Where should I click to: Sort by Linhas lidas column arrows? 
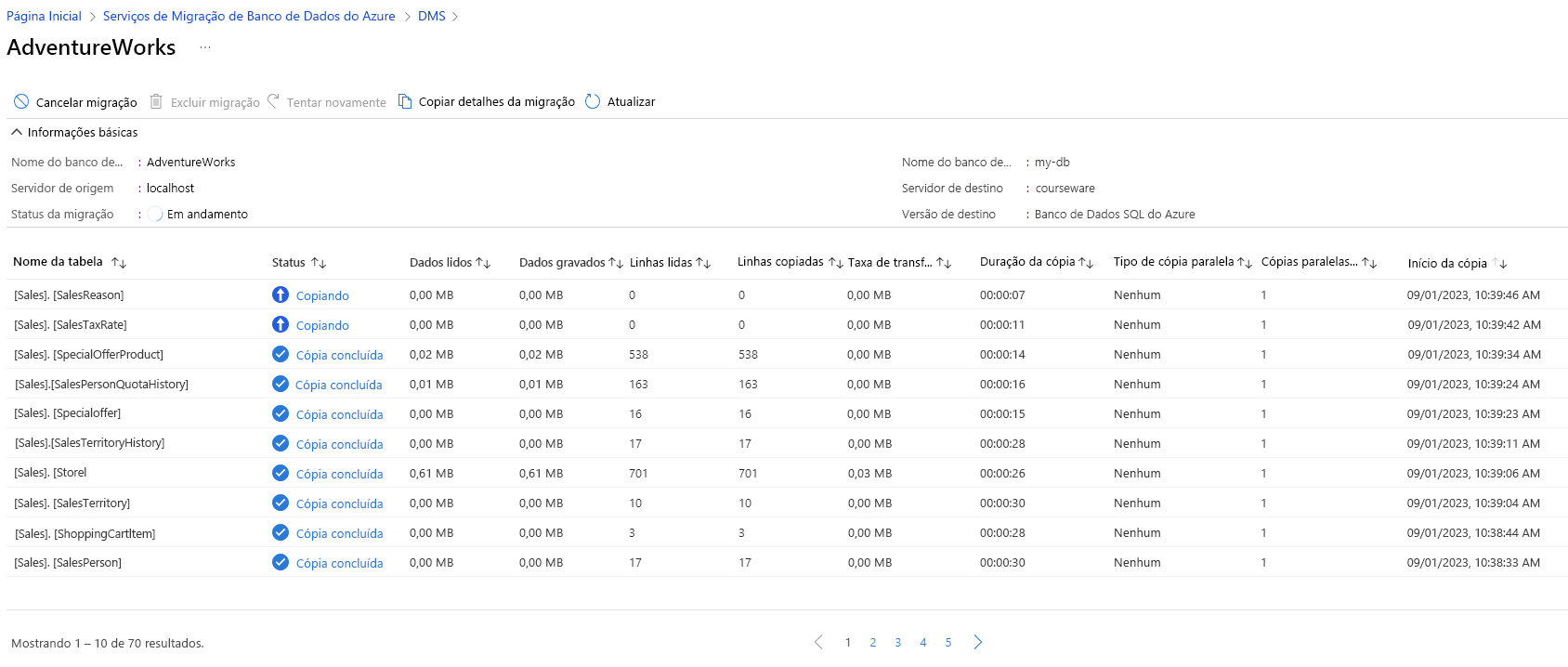[x=703, y=263]
